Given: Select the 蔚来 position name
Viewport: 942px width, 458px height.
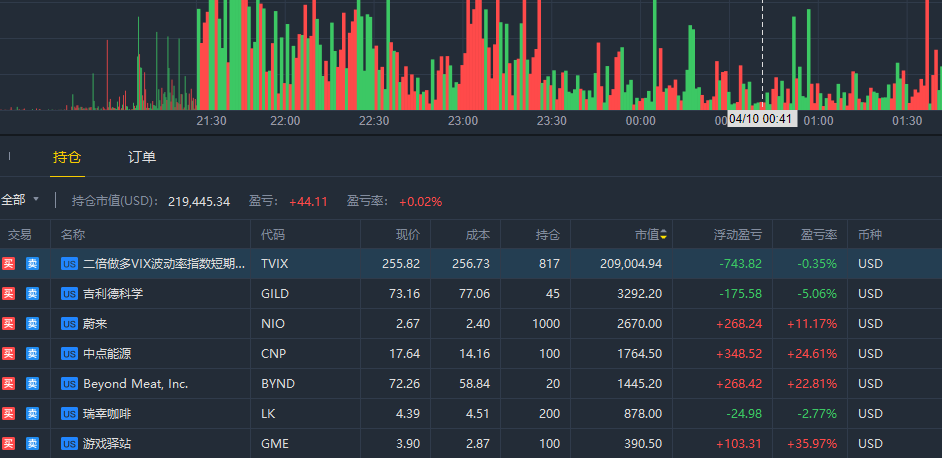Looking at the screenshot, I should click(95, 324).
